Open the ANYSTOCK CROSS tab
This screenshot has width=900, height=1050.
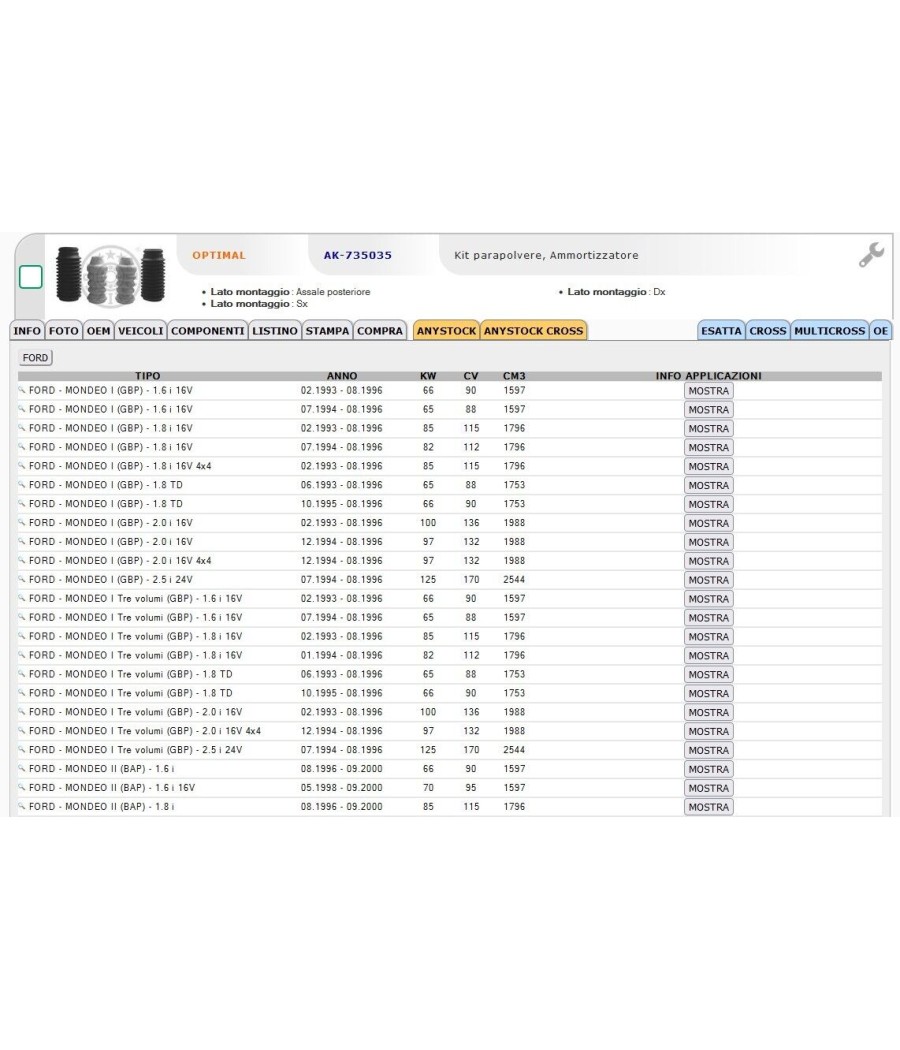coord(534,331)
